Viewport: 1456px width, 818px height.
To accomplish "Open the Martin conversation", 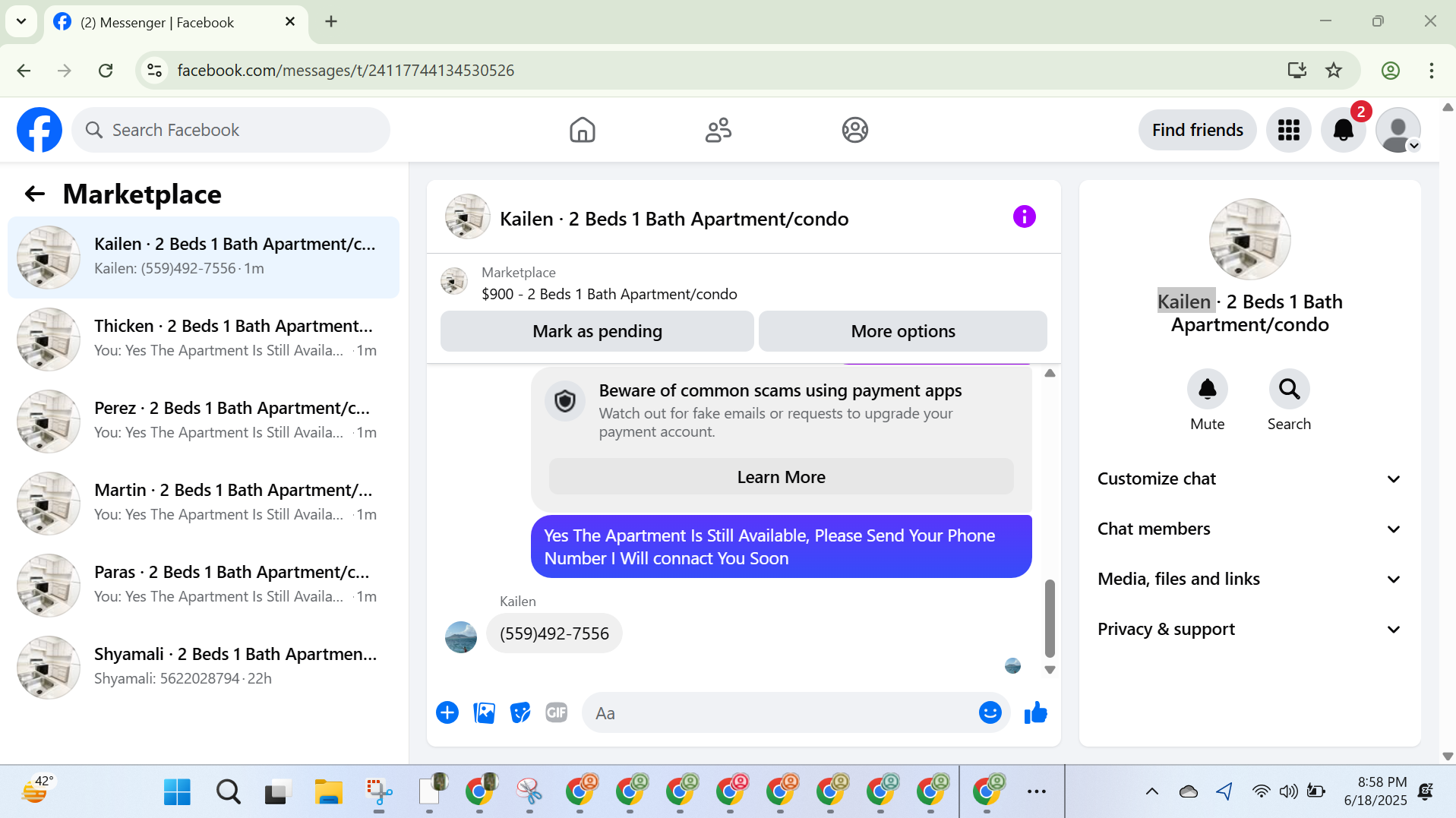I will [204, 504].
